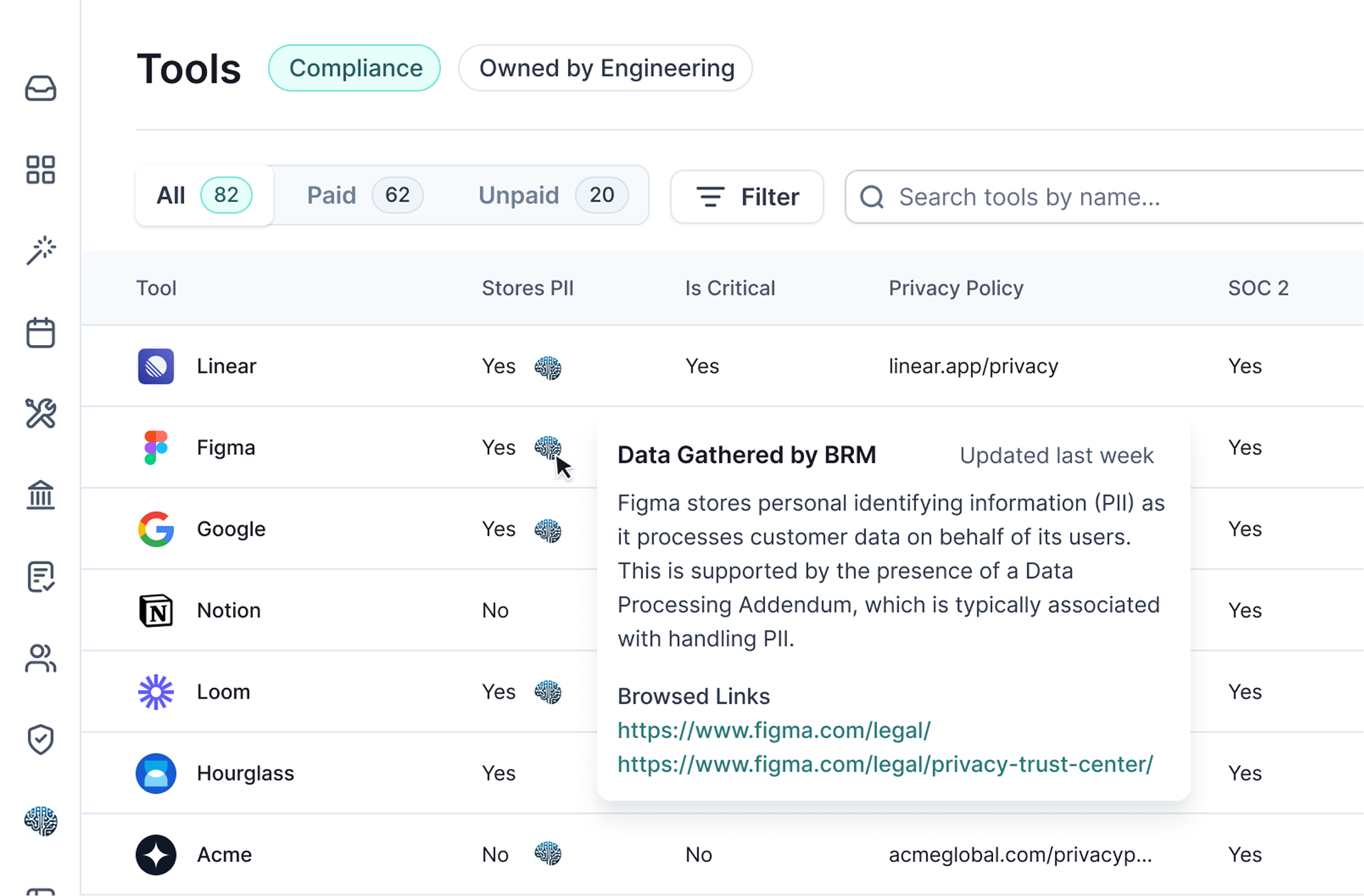Click the Data Gathered by BRM heading
This screenshot has width=1364, height=896.
click(747, 455)
